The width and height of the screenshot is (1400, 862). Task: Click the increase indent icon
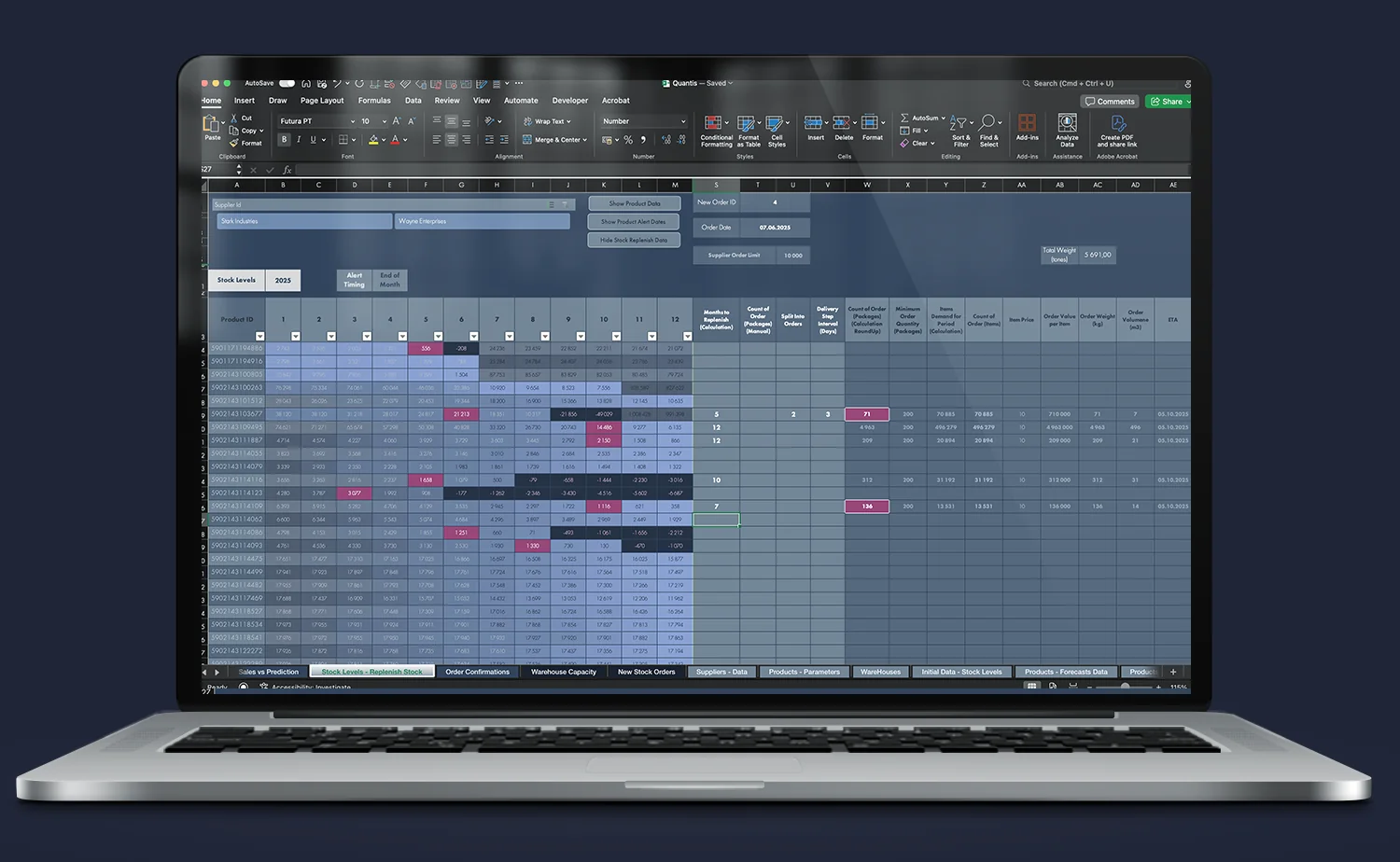point(504,140)
